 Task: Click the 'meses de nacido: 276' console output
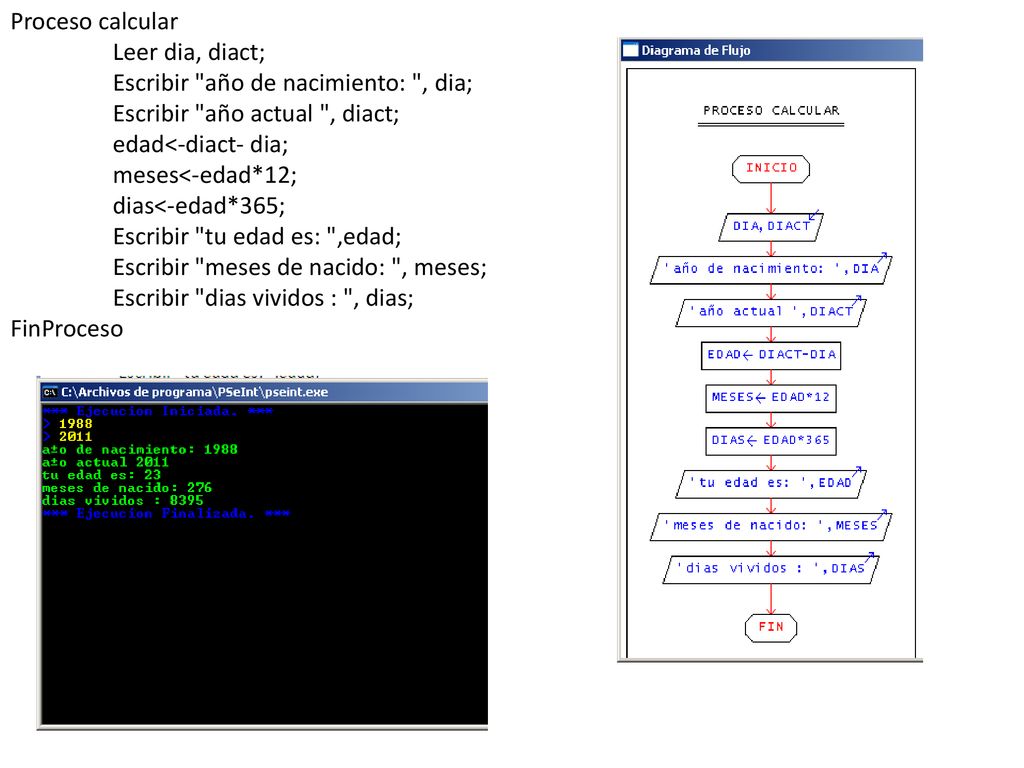(x=127, y=488)
